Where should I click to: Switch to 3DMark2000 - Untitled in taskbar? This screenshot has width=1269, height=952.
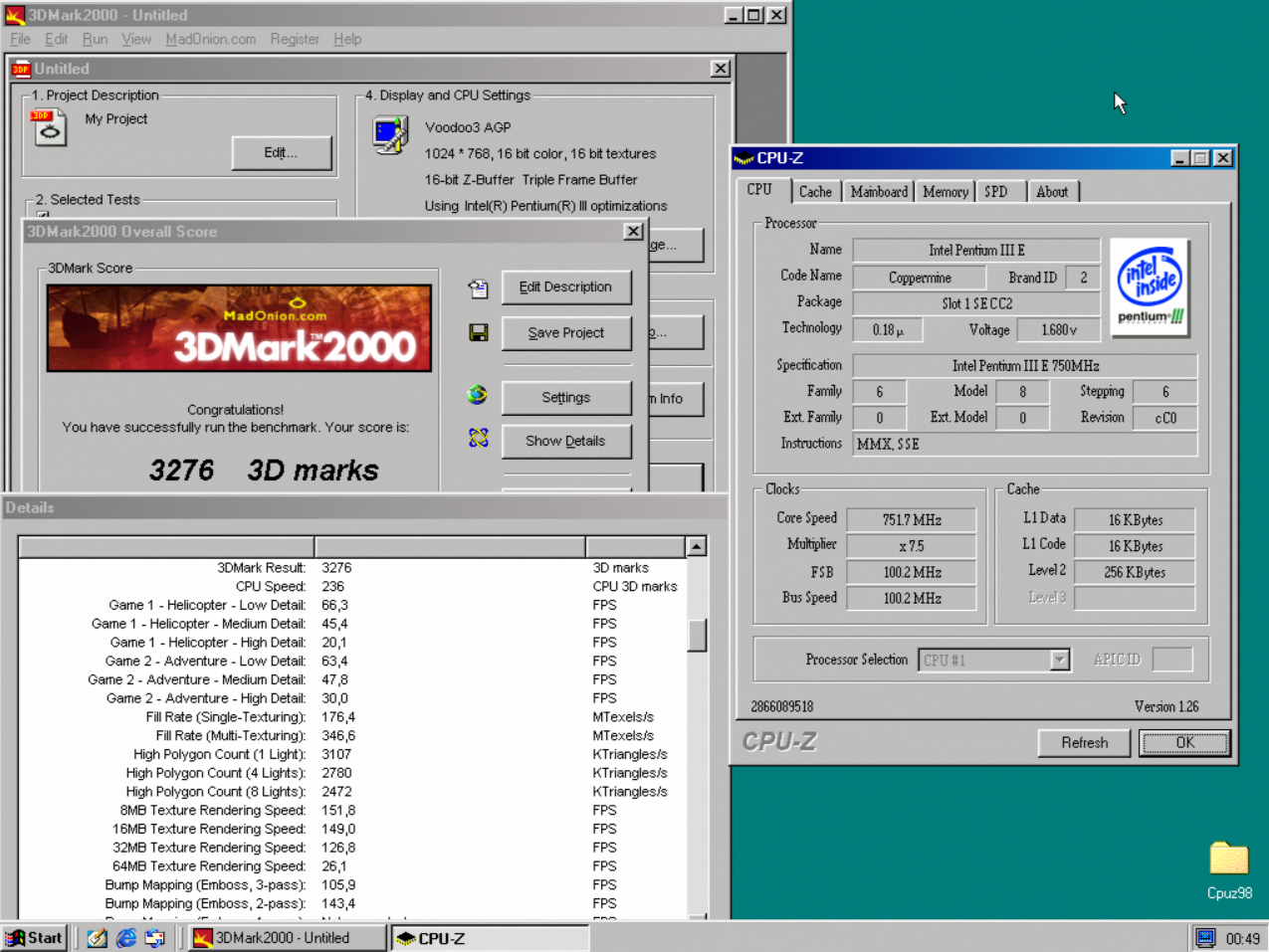tap(287, 938)
